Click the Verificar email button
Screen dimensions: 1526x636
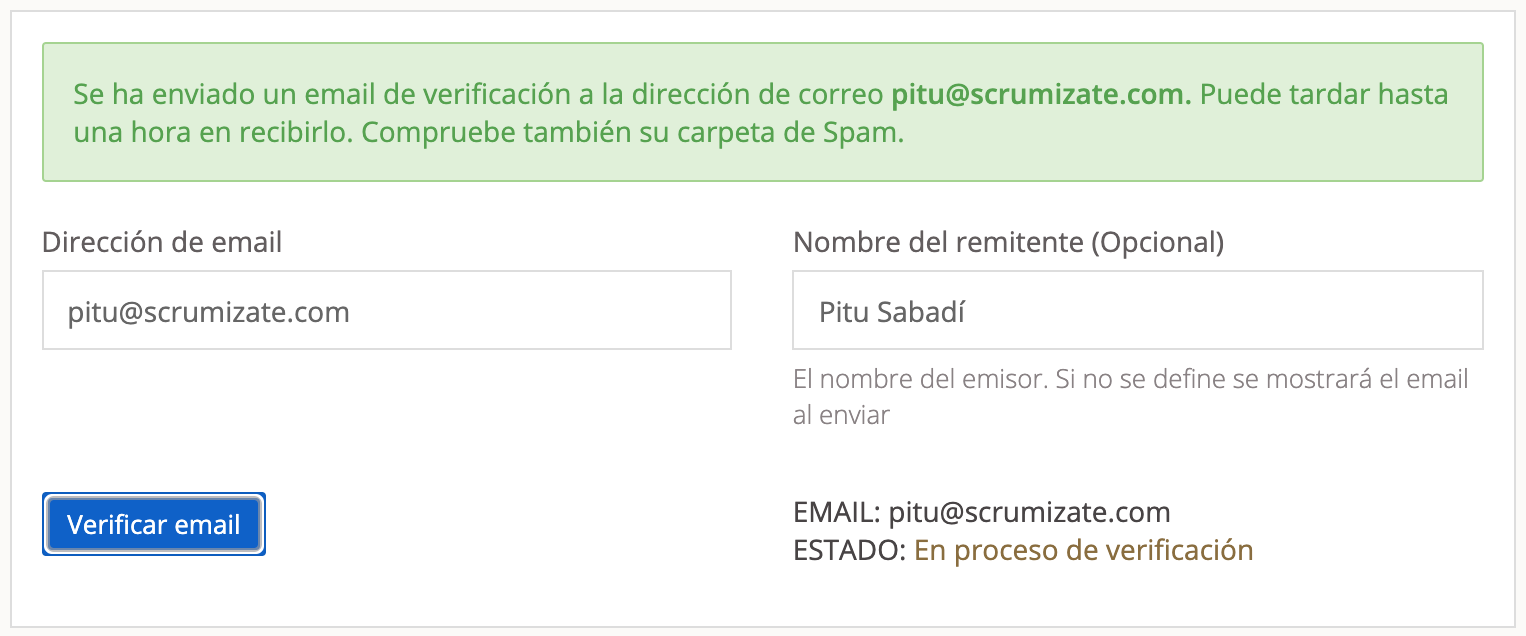coord(153,524)
